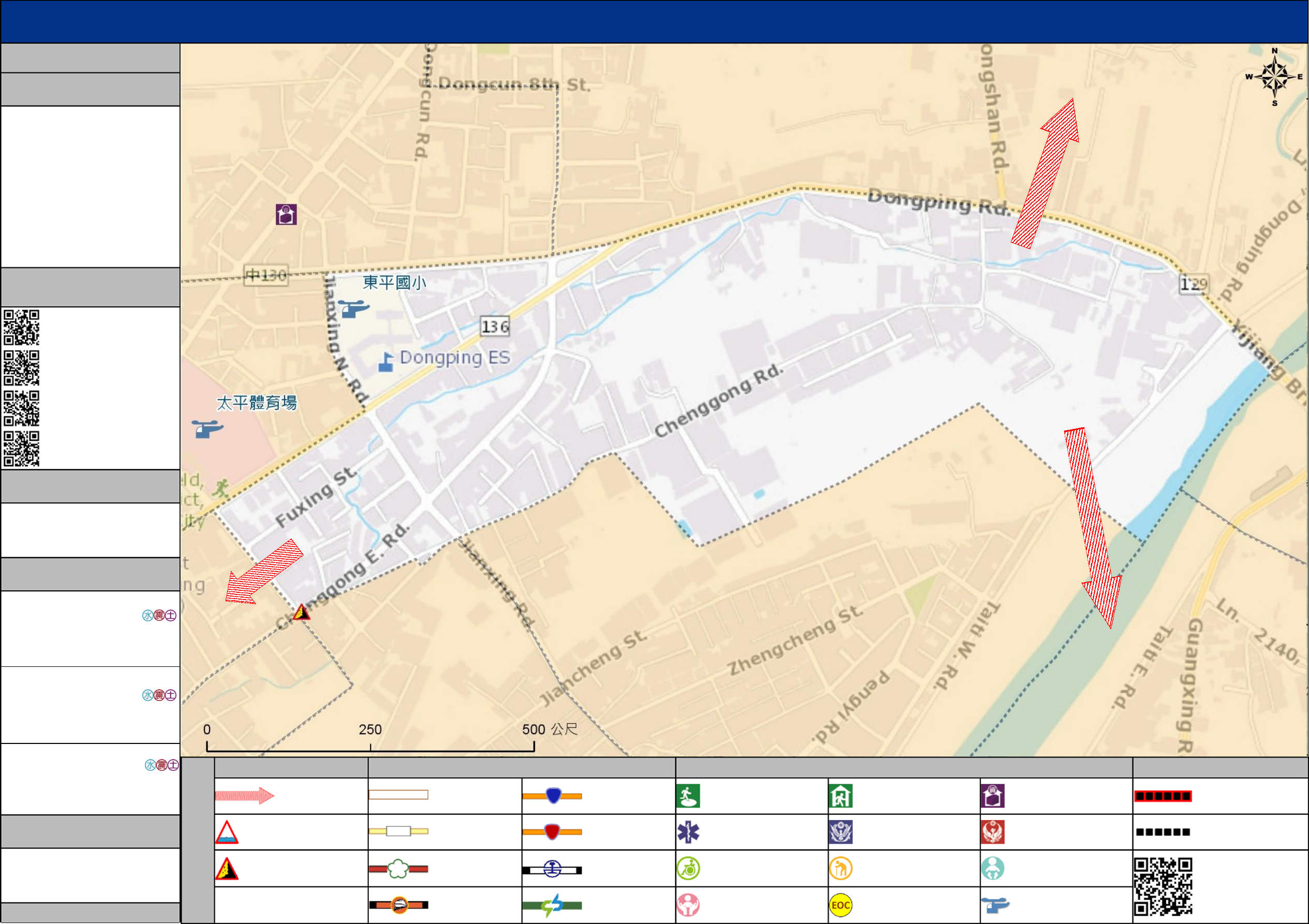The width and height of the screenshot is (1309, 924).
Task: Click the Taiti W. Rd. label
Action: (968, 645)
